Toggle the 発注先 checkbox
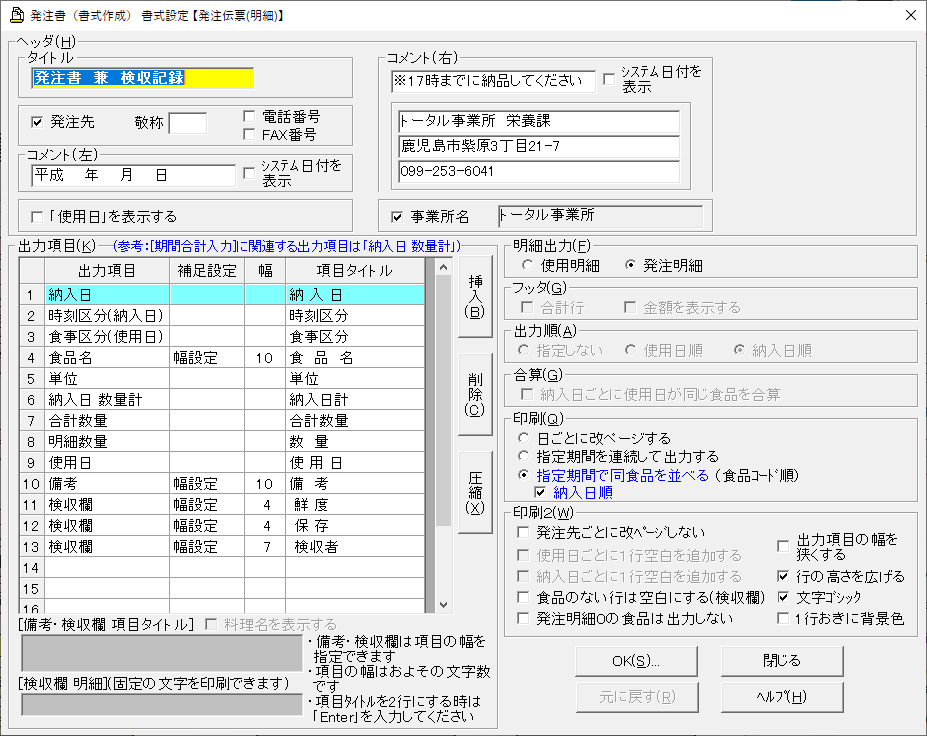The height and width of the screenshot is (736, 927). pos(37,122)
